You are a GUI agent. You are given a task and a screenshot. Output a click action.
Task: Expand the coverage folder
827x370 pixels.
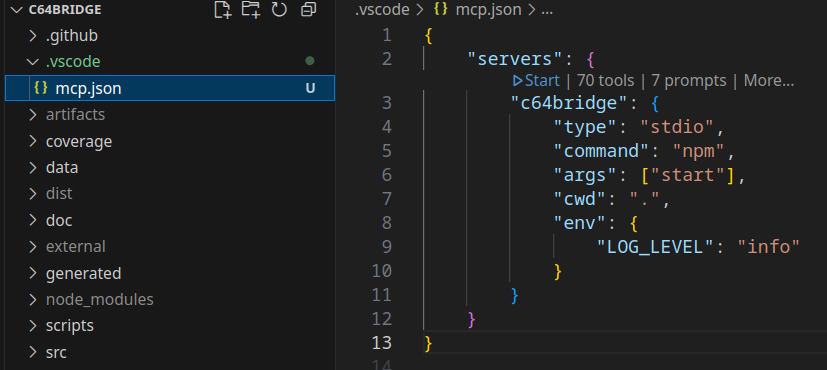click(33, 141)
